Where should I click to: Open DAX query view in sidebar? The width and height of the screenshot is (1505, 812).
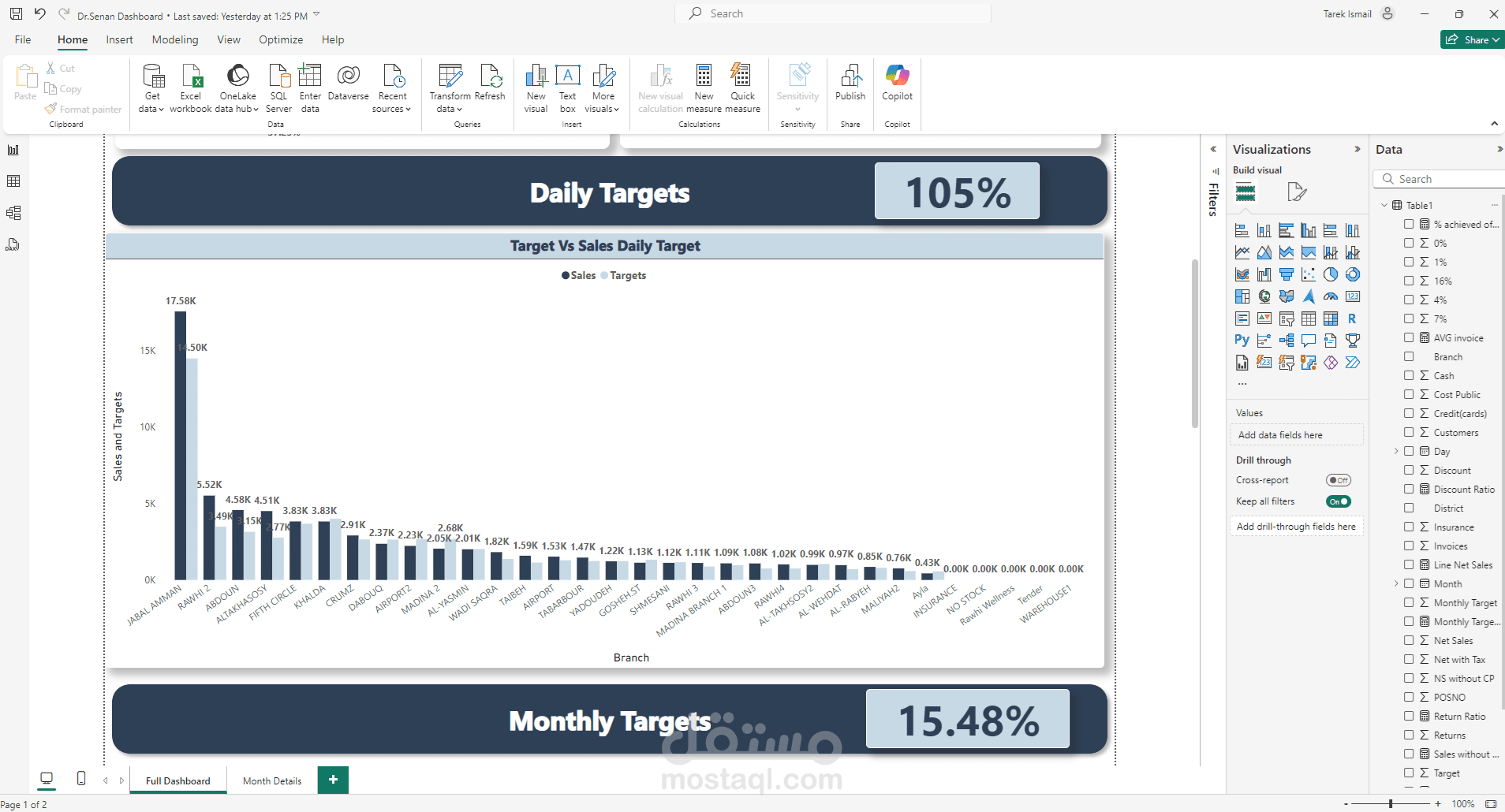tap(13, 244)
